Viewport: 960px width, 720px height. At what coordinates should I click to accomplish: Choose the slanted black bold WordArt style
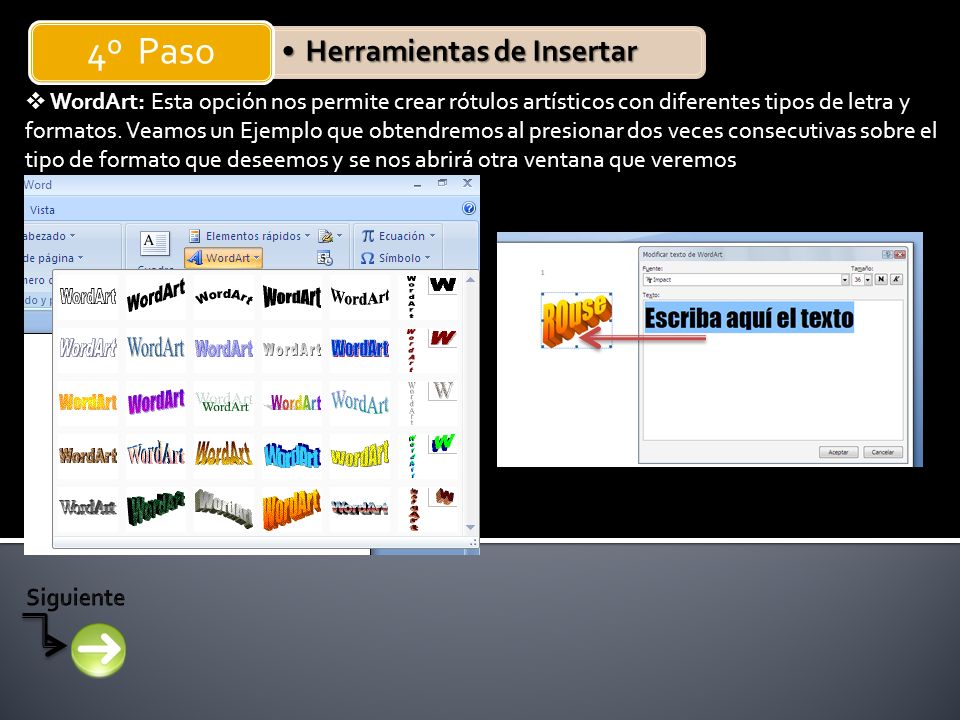[156, 296]
